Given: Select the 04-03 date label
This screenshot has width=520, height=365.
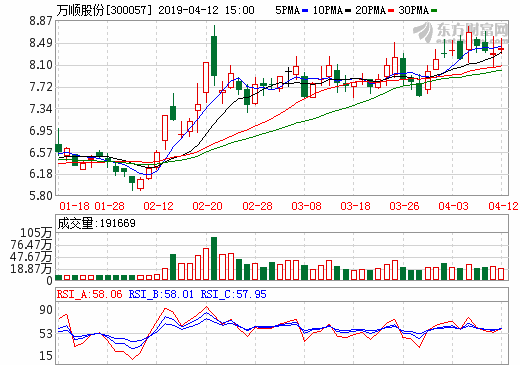Looking at the screenshot, I should pyautogui.click(x=453, y=206).
